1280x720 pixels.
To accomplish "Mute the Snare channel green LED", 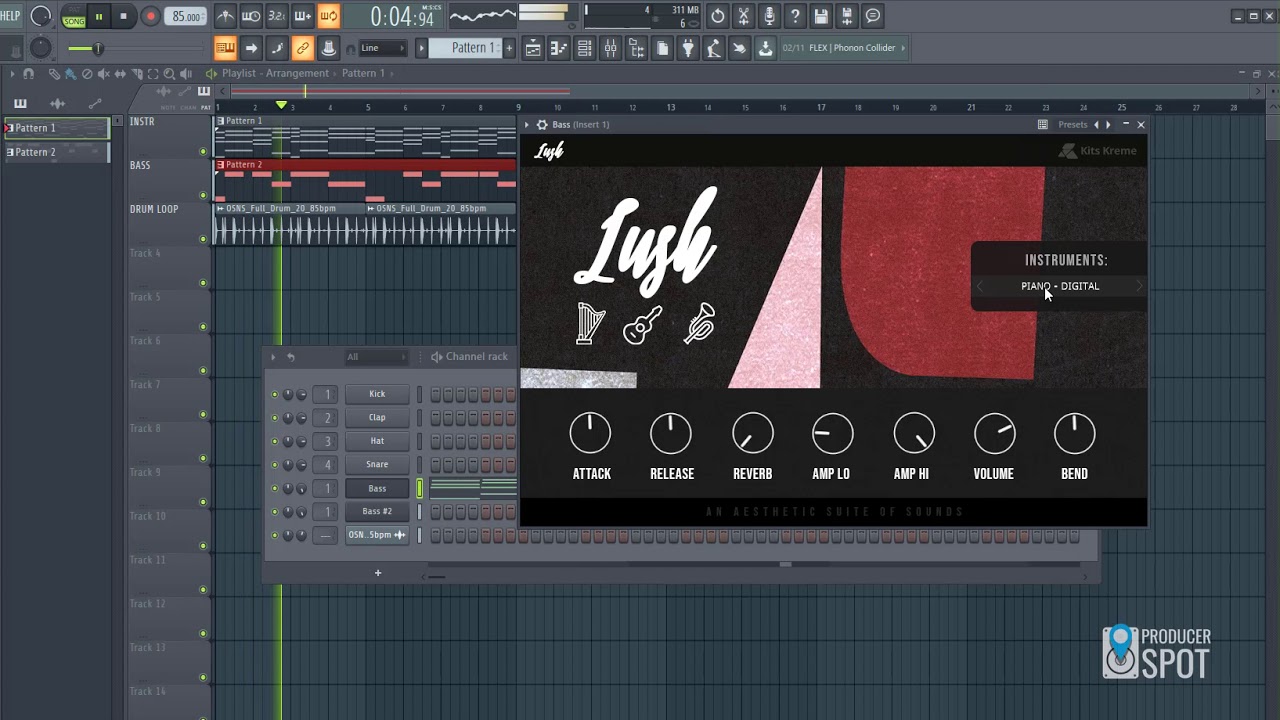I will [x=275, y=465].
